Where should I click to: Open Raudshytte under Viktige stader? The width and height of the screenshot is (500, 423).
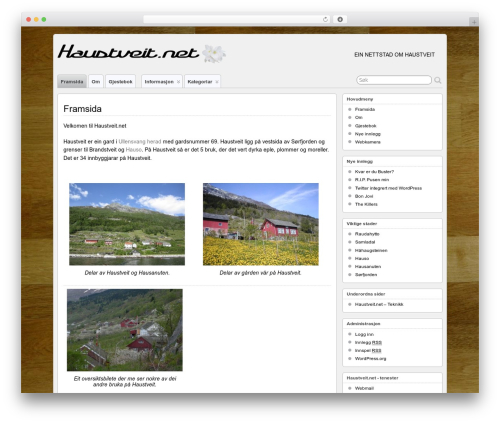[367, 234]
